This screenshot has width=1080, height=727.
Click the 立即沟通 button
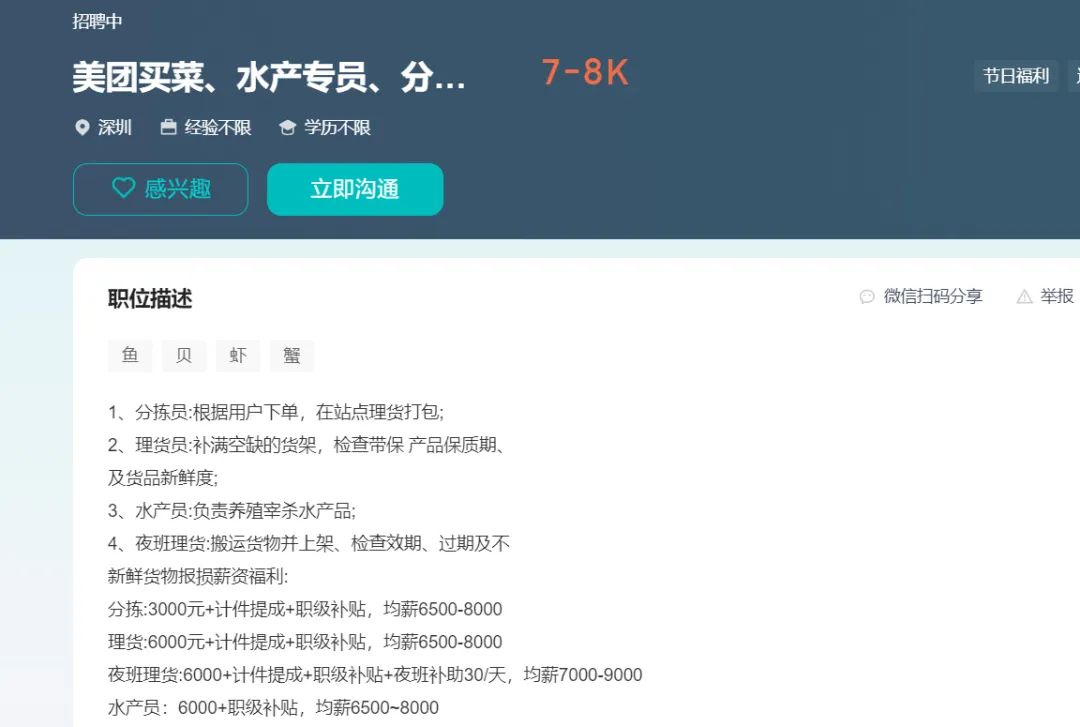click(355, 188)
